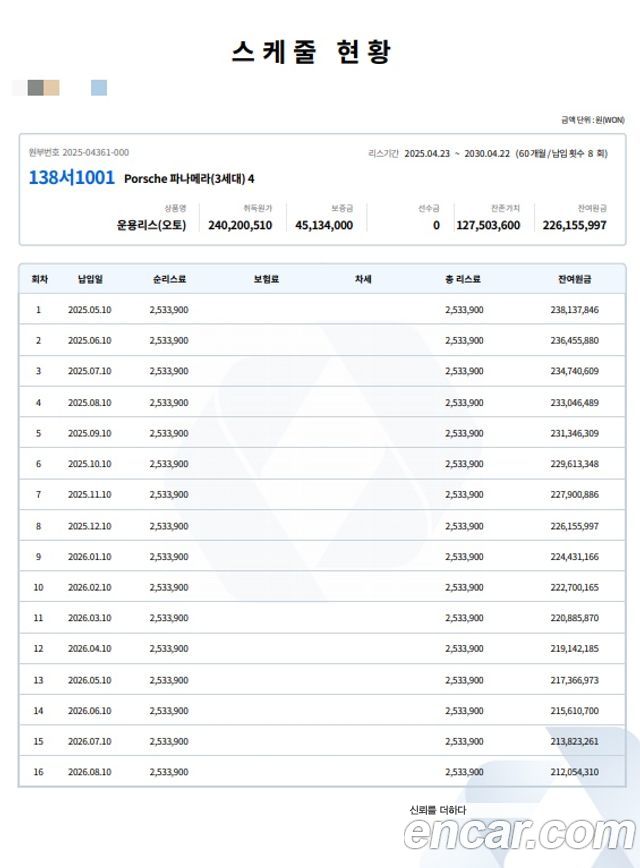Select the payment date 2025.05.10 cell

(90, 310)
